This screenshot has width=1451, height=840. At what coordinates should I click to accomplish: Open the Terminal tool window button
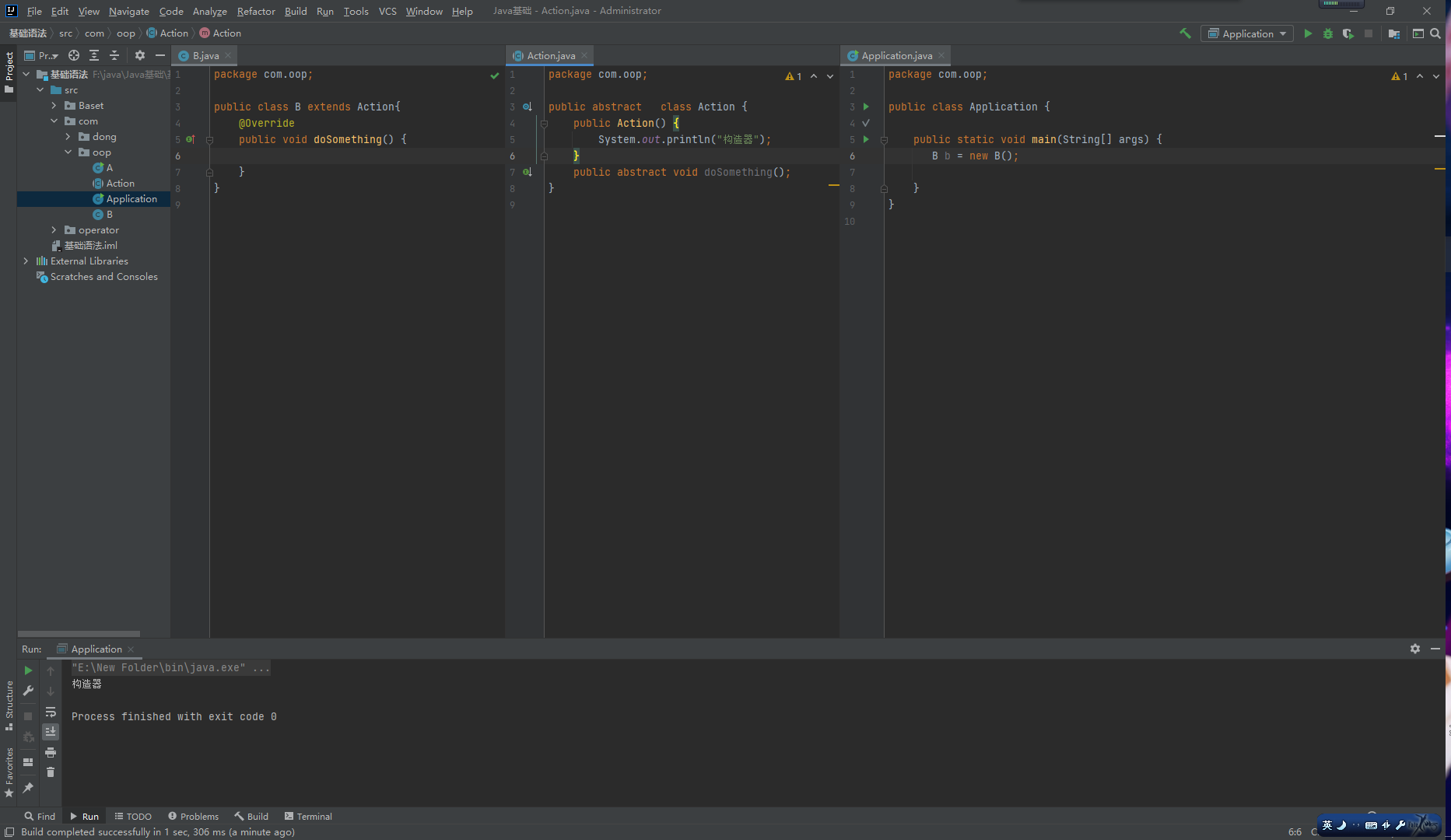click(308, 816)
